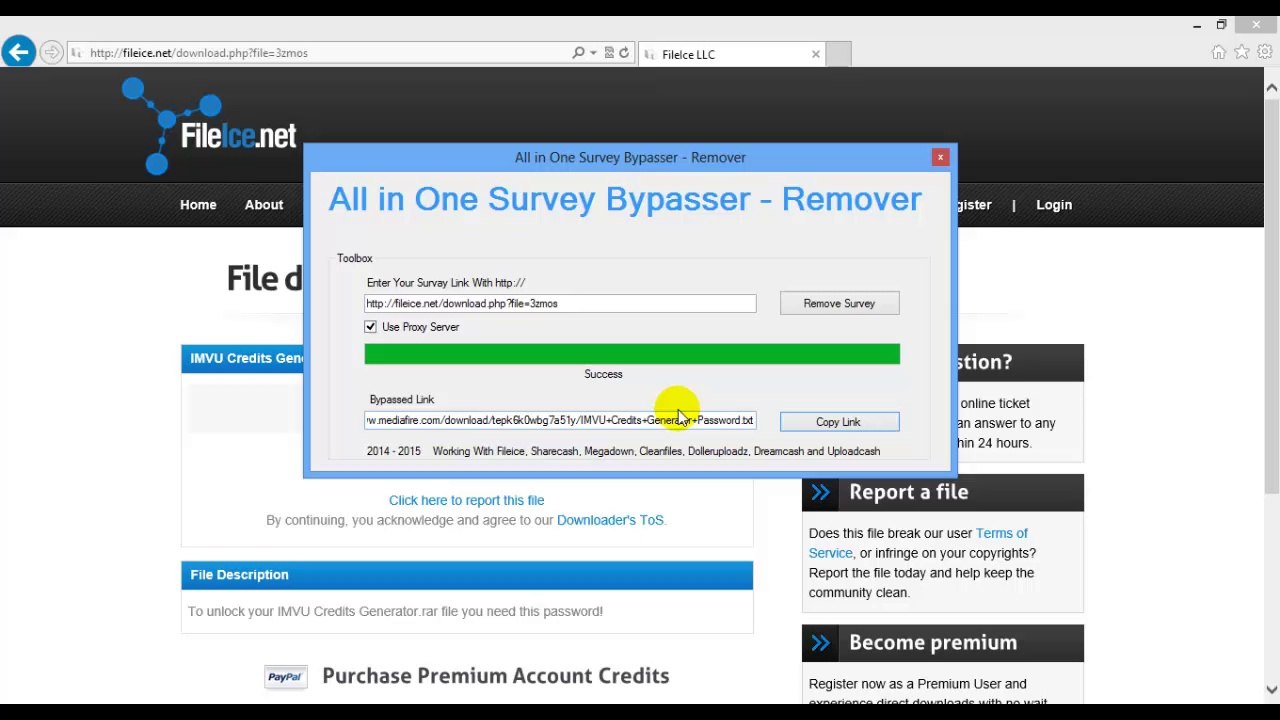Open the About menu item on FileIce
The image size is (1280, 720).
264,205
